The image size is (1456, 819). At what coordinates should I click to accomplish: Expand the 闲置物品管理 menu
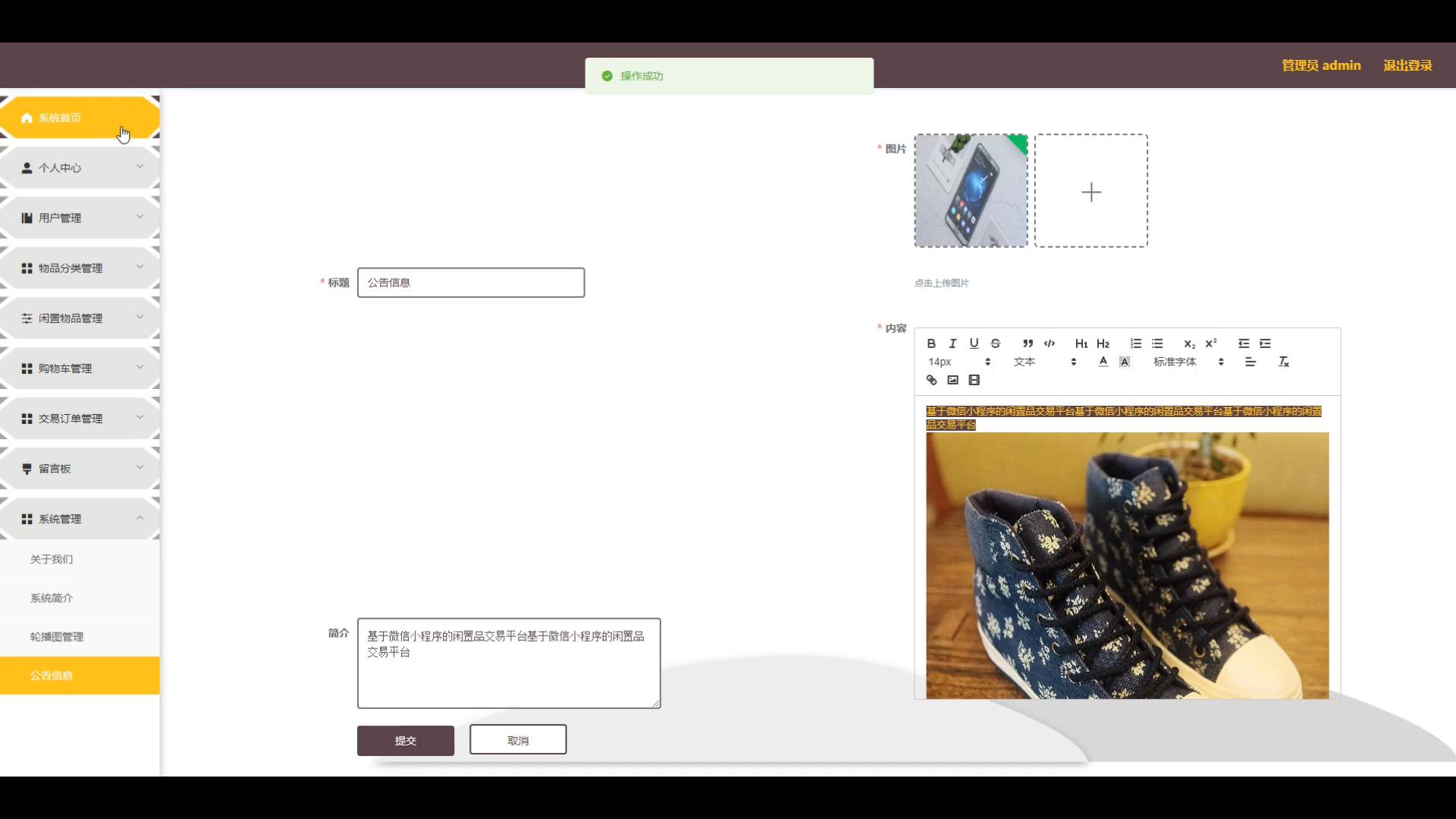80,318
